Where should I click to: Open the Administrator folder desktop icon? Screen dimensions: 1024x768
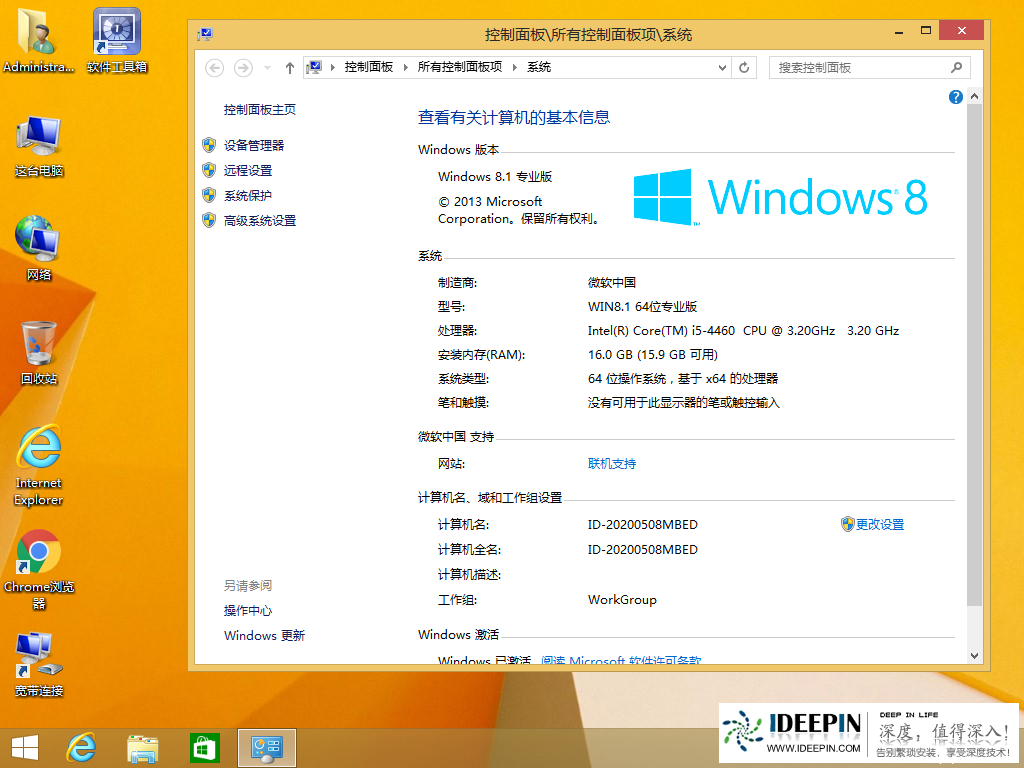(x=38, y=40)
